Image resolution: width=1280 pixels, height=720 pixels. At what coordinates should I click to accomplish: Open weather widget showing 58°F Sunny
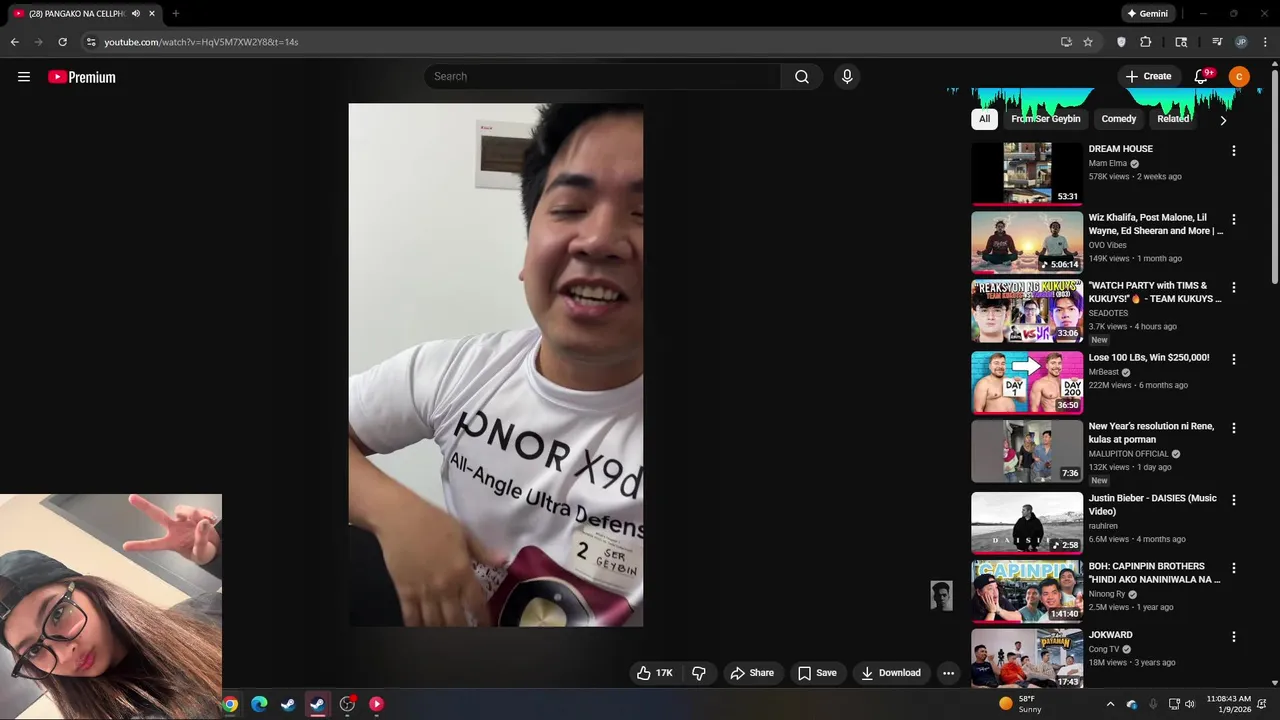1021,704
